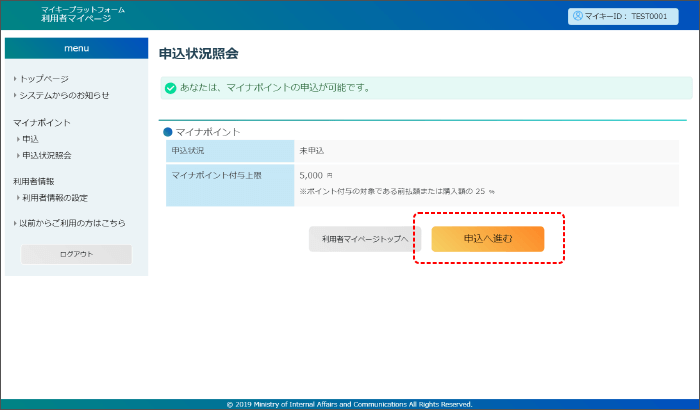Click the マイナポイント付与上限 label cell
700x410 pixels.
(x=230, y=185)
